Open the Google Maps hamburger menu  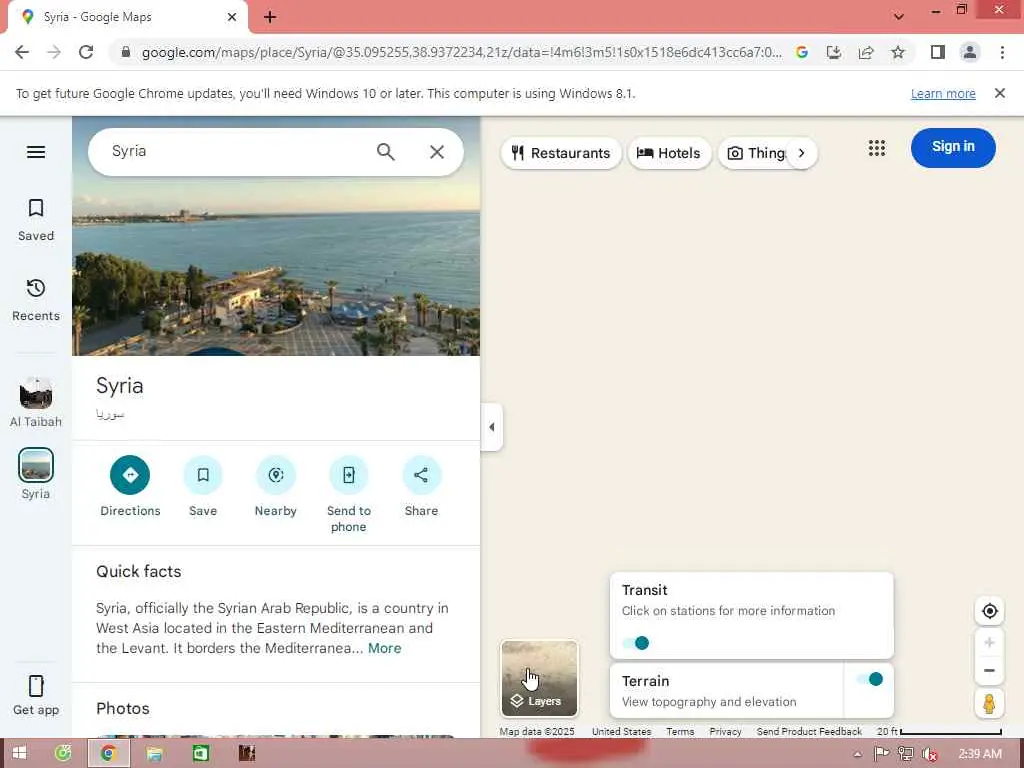(x=36, y=152)
